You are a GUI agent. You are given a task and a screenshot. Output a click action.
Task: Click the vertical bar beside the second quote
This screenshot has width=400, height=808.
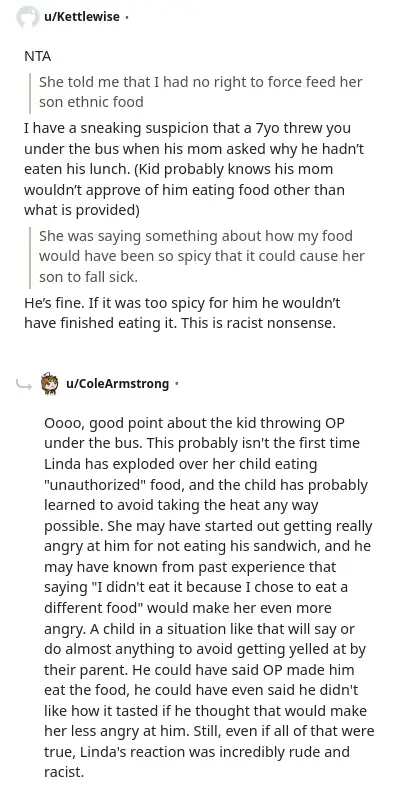pyautogui.click(x=30, y=257)
